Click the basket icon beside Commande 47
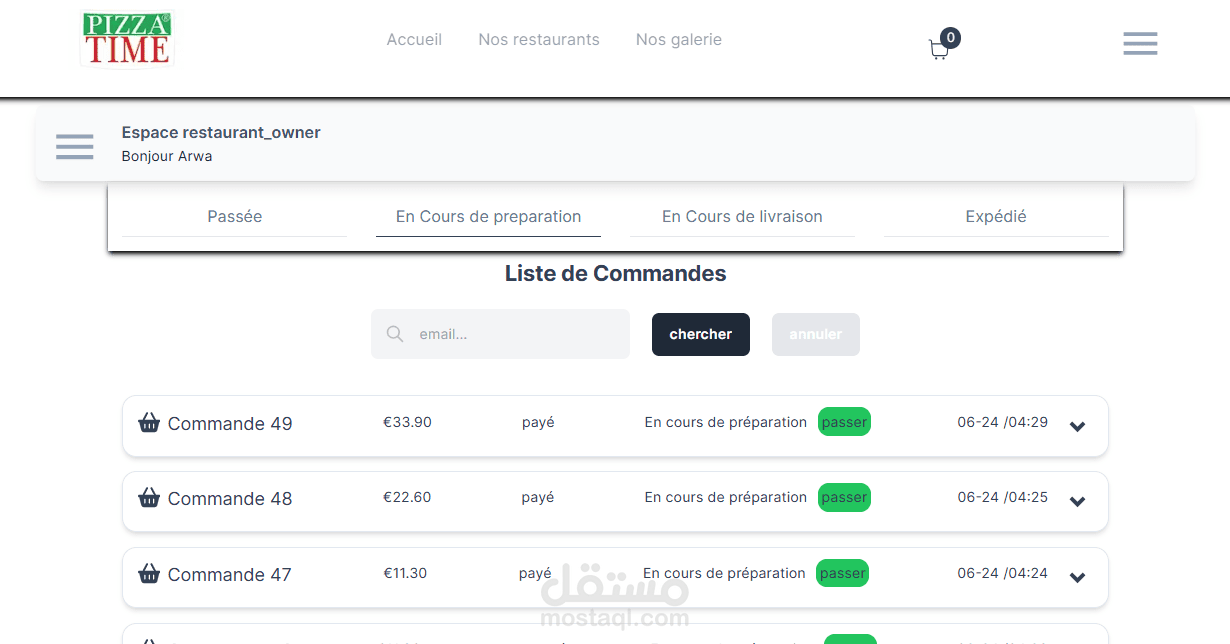The height and width of the screenshot is (644, 1230). pyautogui.click(x=149, y=573)
